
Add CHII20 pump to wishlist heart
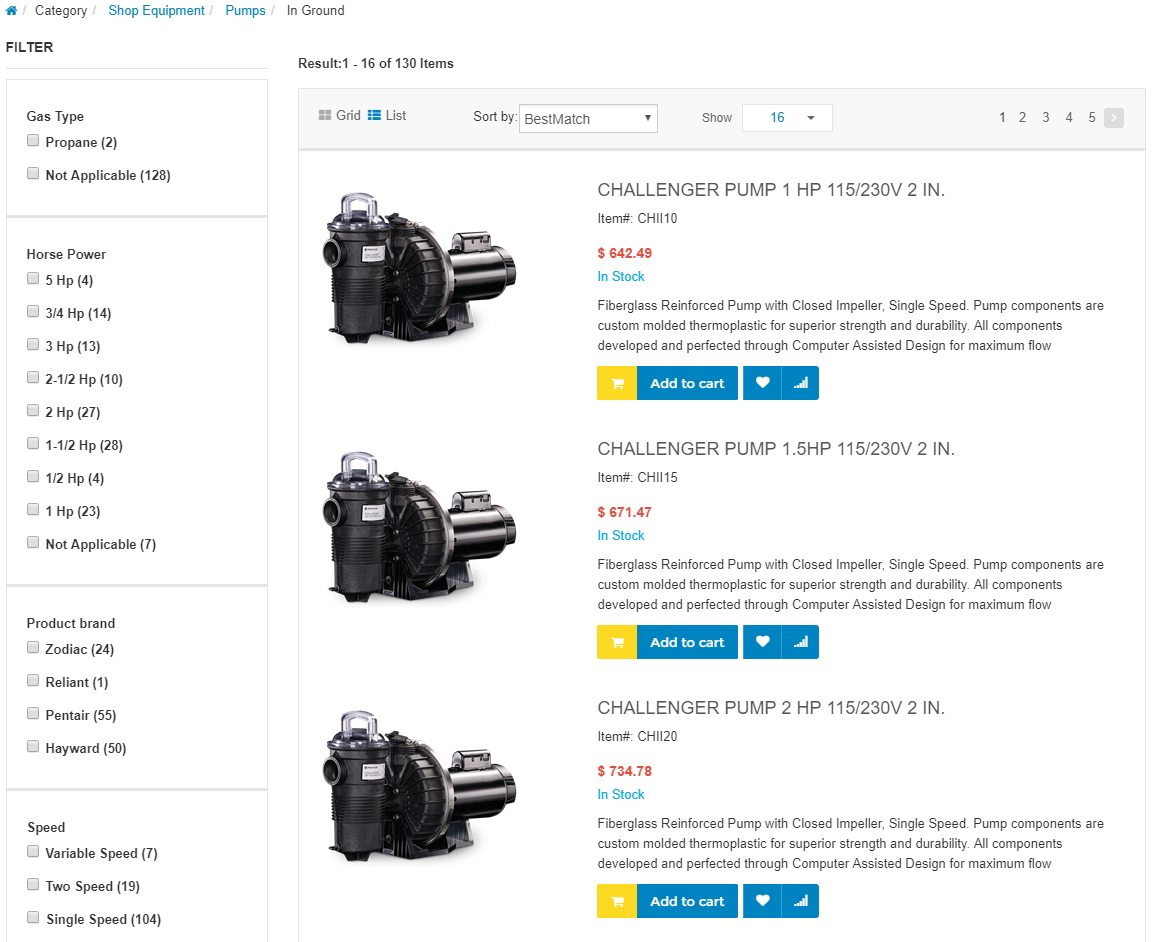[763, 901]
